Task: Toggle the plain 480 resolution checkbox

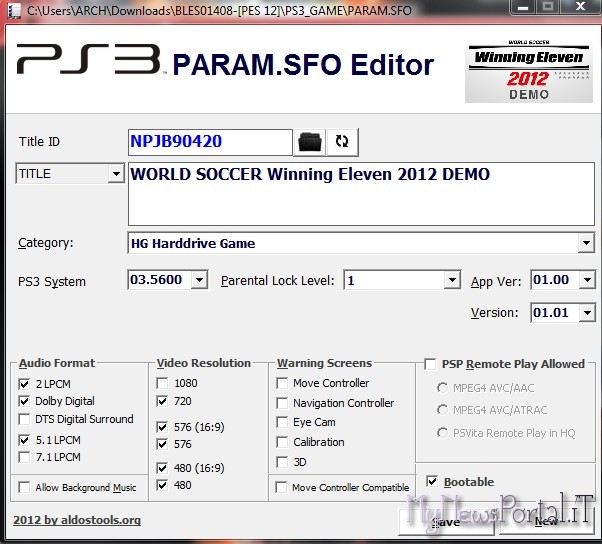Action: 162,485
